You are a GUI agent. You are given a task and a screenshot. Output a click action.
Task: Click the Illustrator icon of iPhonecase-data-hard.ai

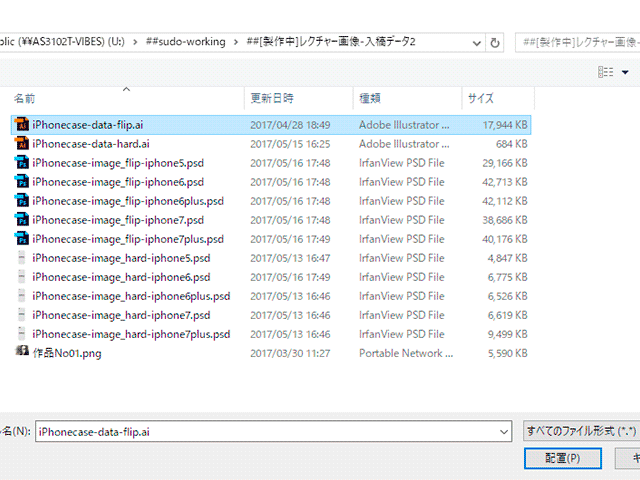point(22,144)
